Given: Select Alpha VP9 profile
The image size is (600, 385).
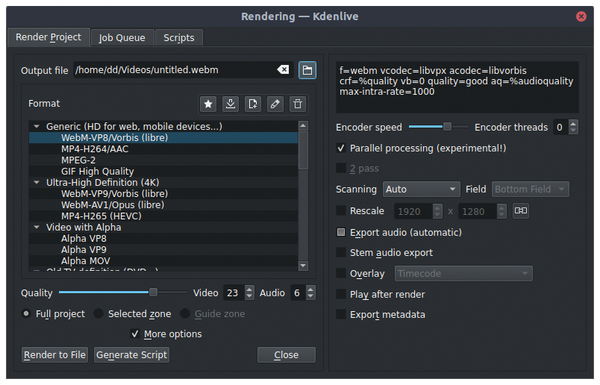Looking at the screenshot, I should click(x=163, y=250).
